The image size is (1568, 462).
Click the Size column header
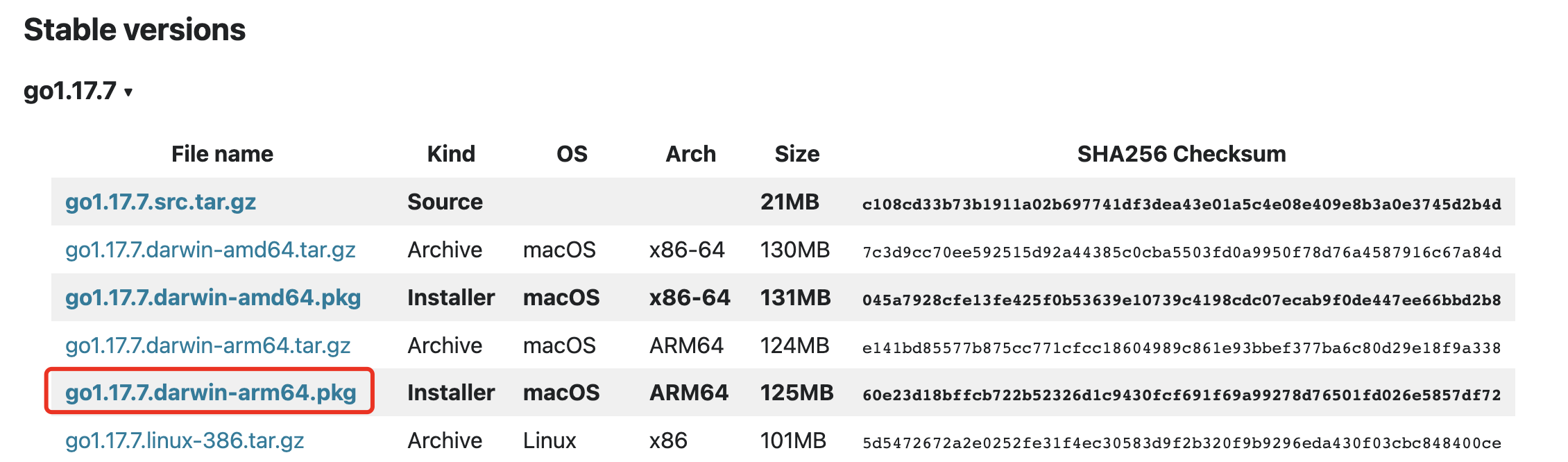(x=796, y=154)
